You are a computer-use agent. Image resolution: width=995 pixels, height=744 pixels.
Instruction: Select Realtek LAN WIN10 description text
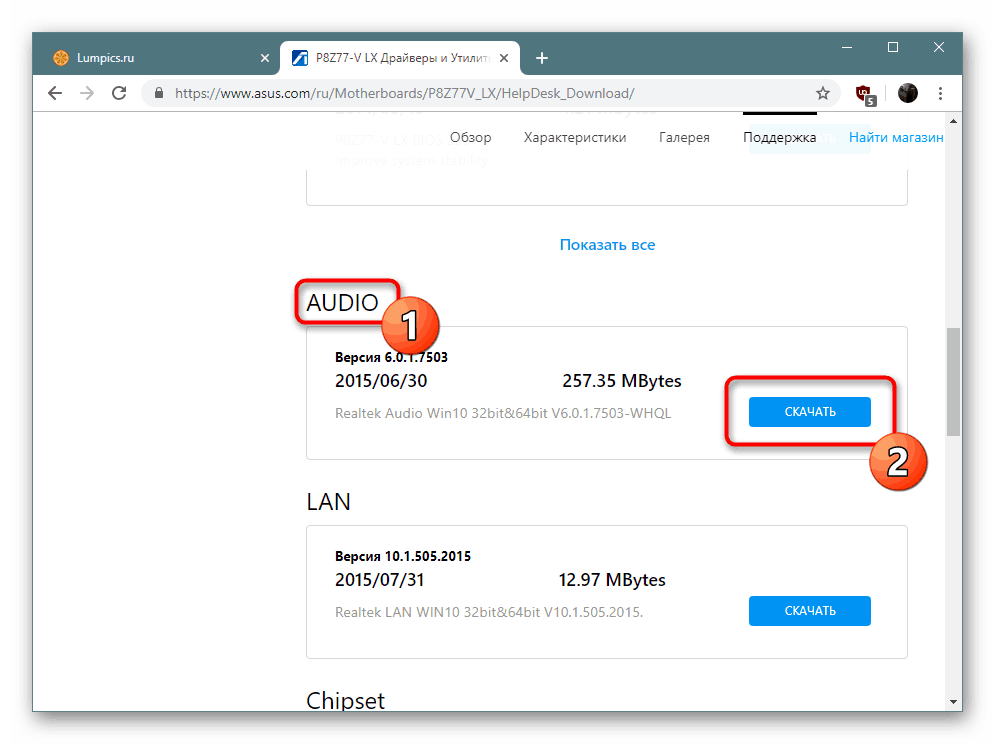489,612
